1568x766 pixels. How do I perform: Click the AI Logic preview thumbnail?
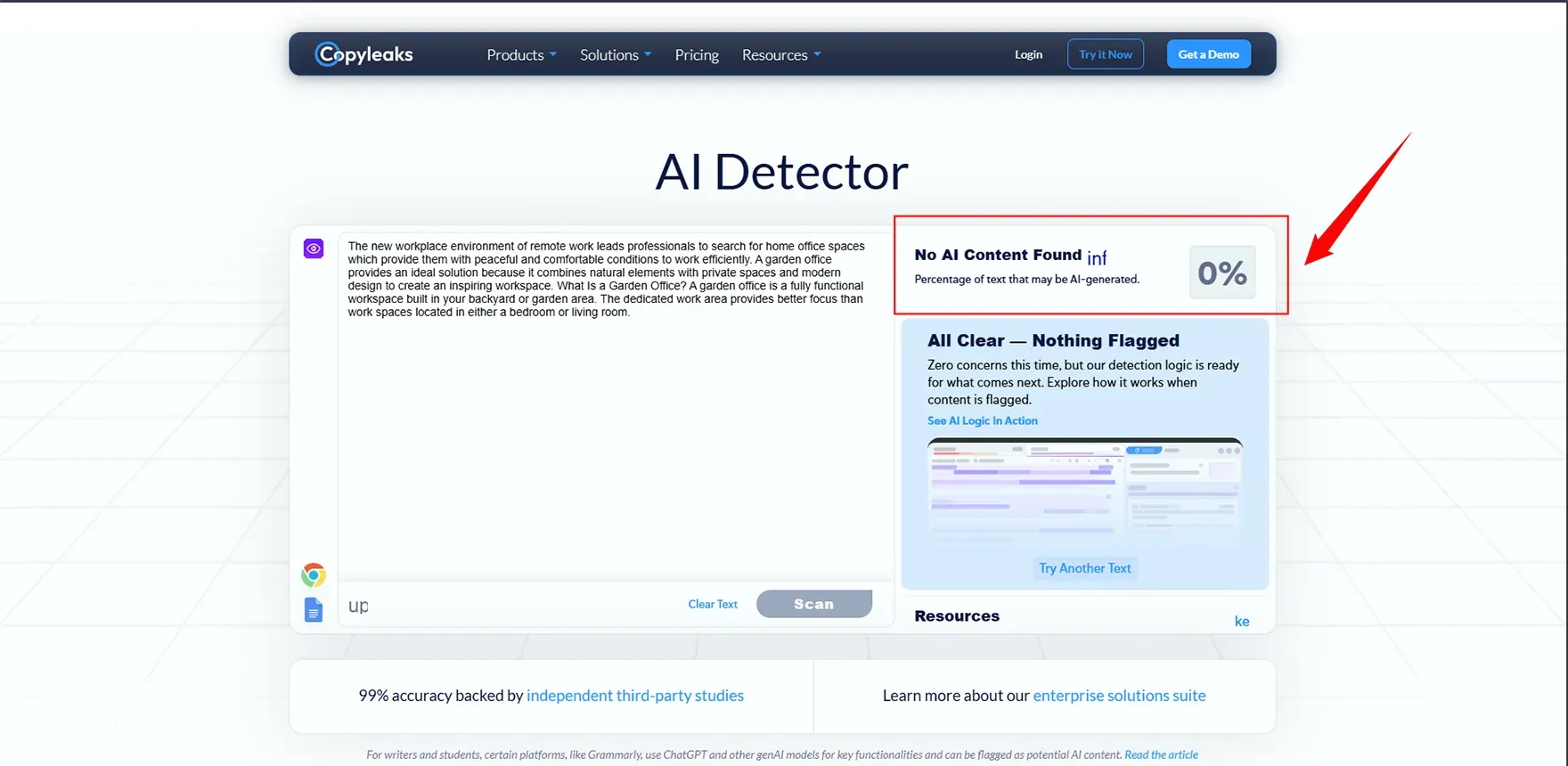pos(1084,490)
